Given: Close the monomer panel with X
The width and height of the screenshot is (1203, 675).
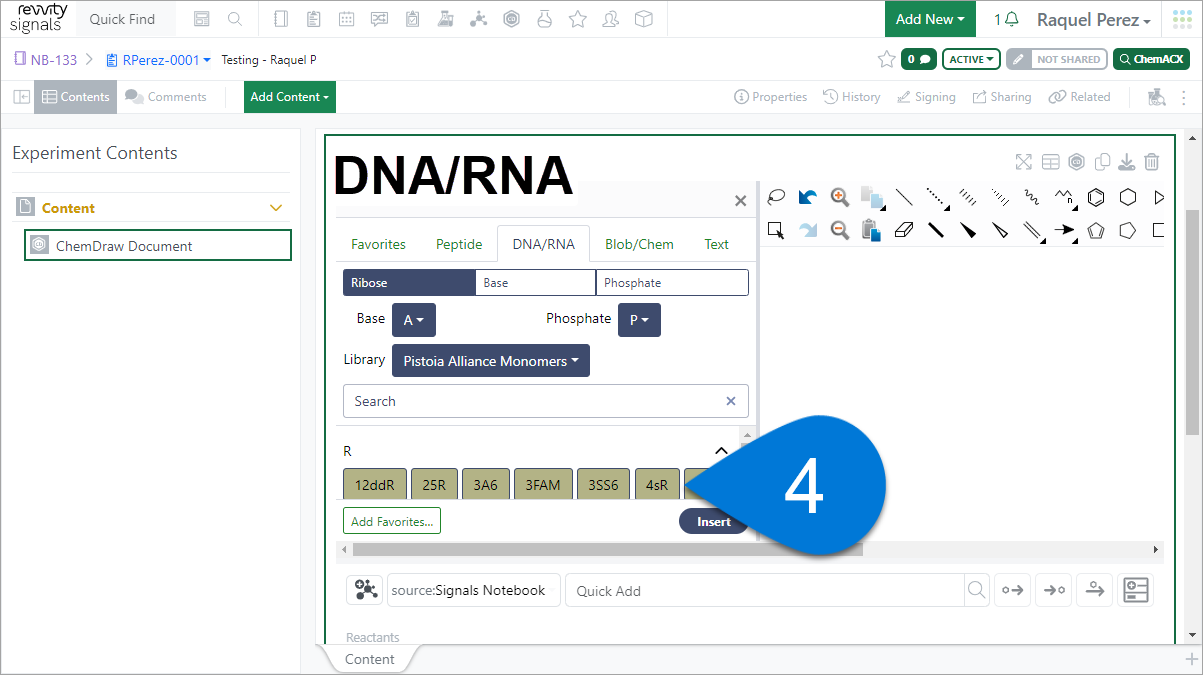Looking at the screenshot, I should 740,201.
